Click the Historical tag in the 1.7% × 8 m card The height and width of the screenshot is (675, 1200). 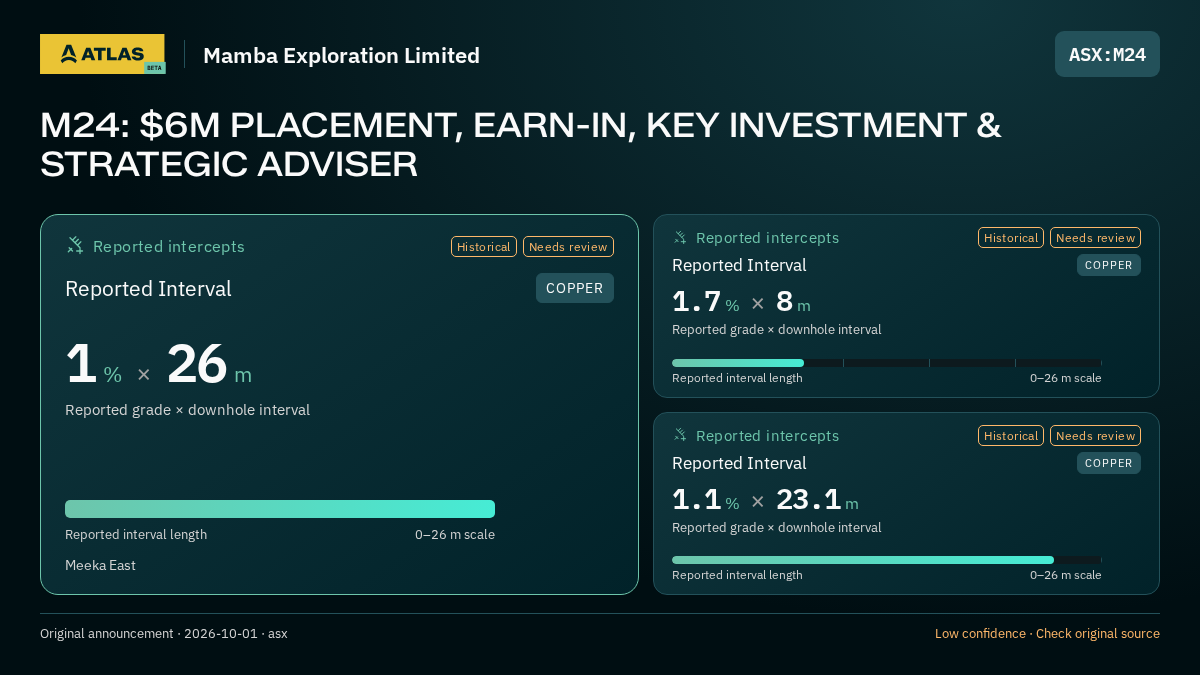tap(1011, 237)
